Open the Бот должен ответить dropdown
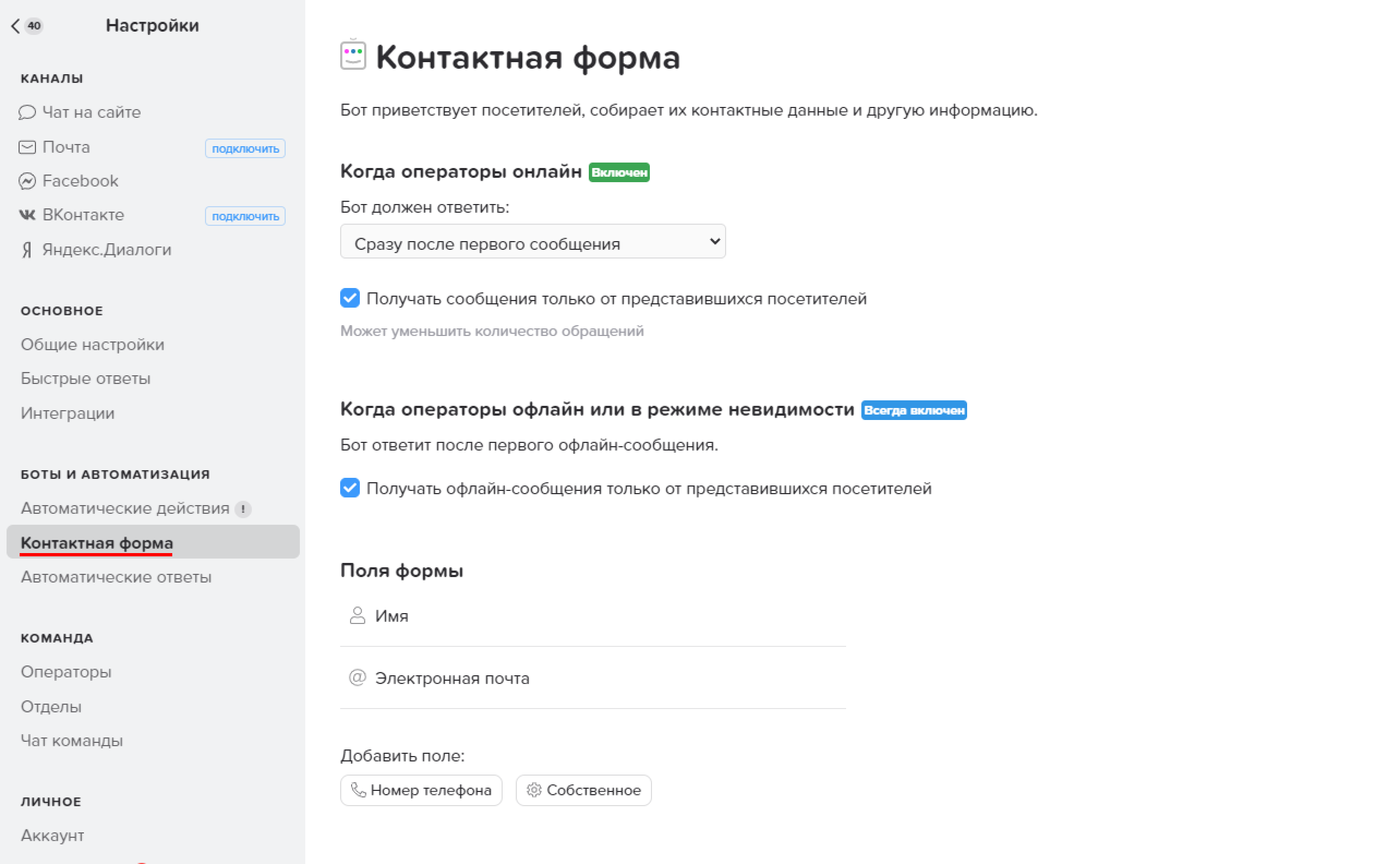 click(x=532, y=242)
